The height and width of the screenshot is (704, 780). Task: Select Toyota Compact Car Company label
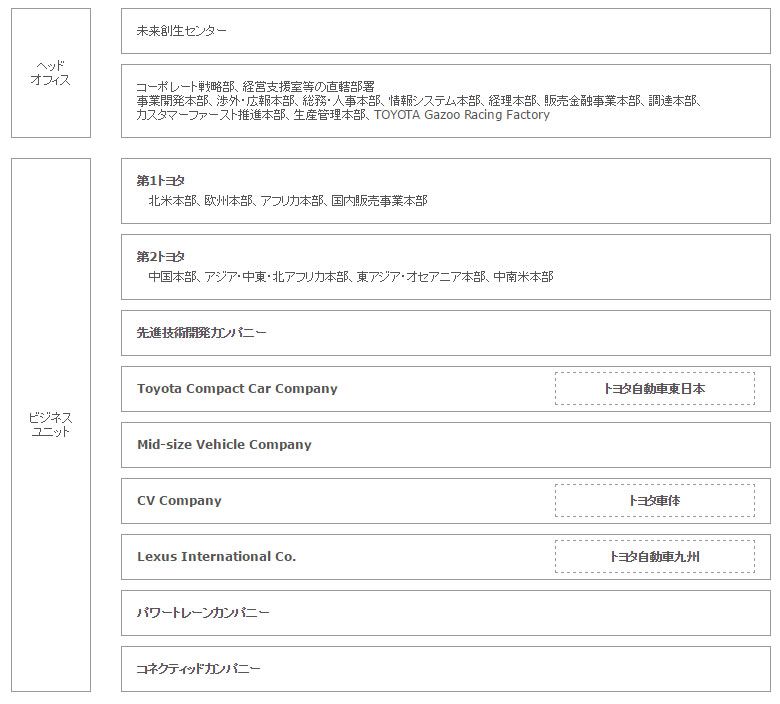tap(237, 389)
